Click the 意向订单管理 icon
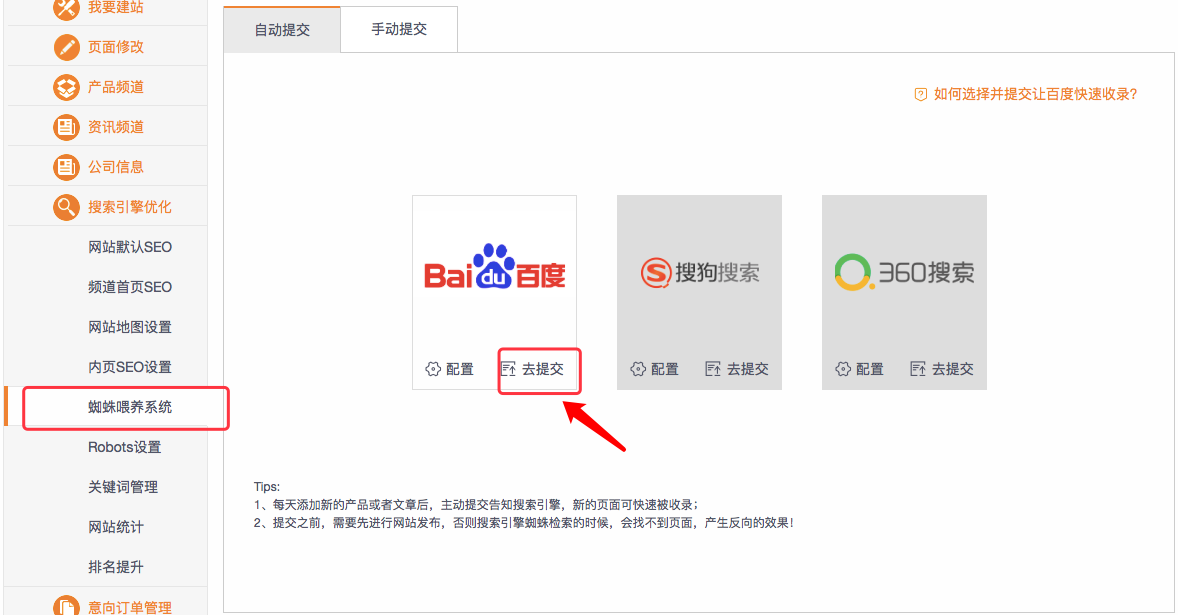The height and width of the screenshot is (615, 1178). pos(66,605)
